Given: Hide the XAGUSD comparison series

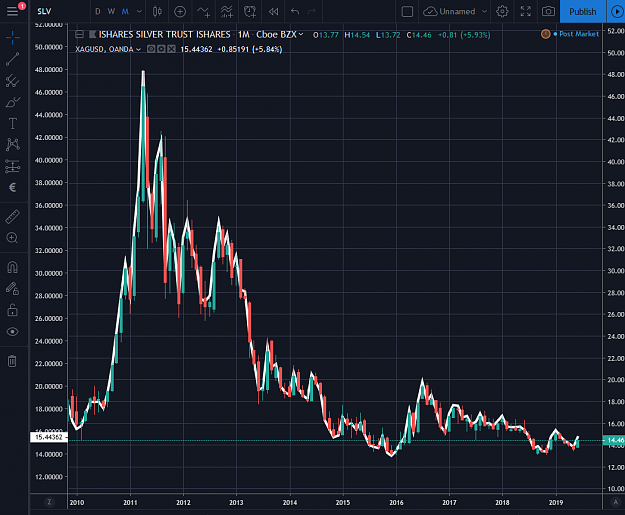Looking at the screenshot, I should (151, 49).
